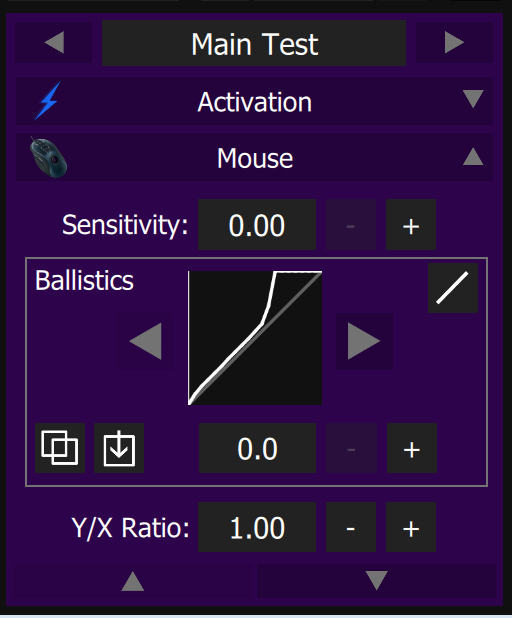Go to next config right of Main Test
The width and height of the screenshot is (512, 618).
[454, 43]
